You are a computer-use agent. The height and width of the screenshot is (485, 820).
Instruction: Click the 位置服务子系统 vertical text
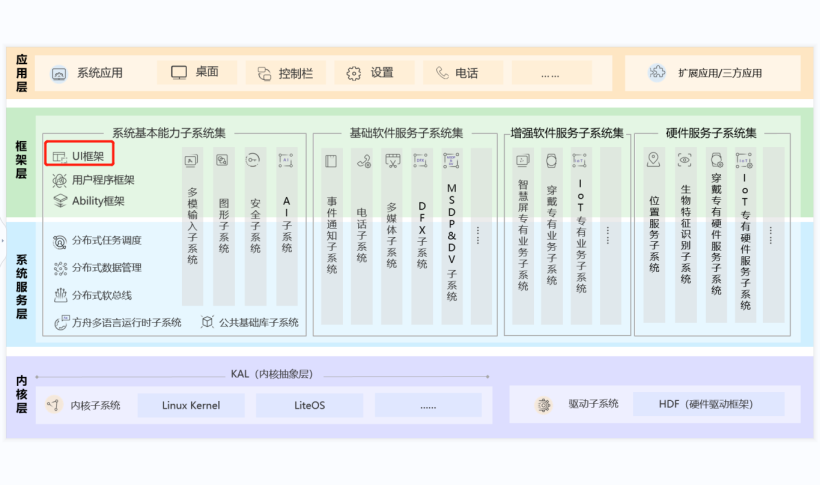[654, 234]
